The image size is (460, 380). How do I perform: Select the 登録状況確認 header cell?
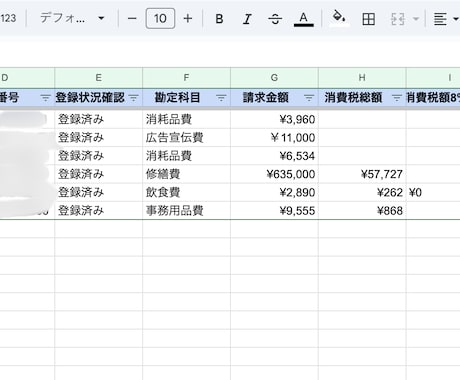(x=99, y=98)
